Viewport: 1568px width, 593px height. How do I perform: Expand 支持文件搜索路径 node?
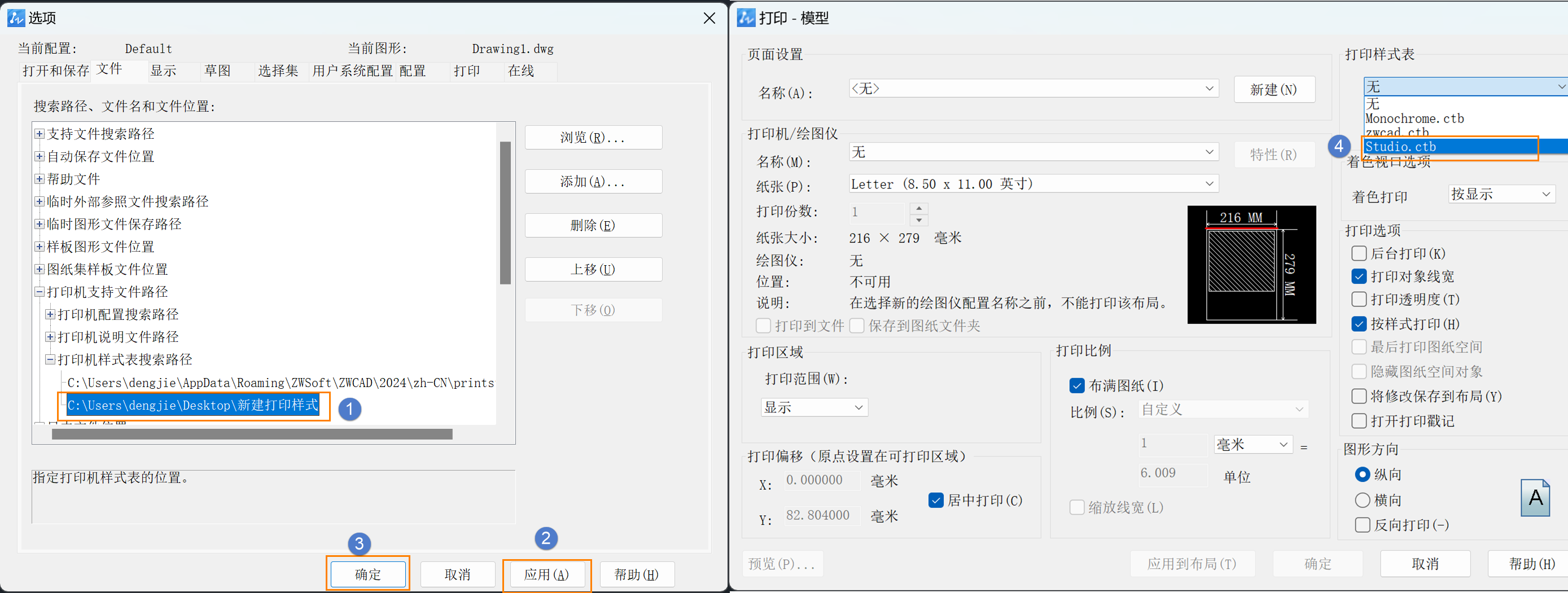40,134
